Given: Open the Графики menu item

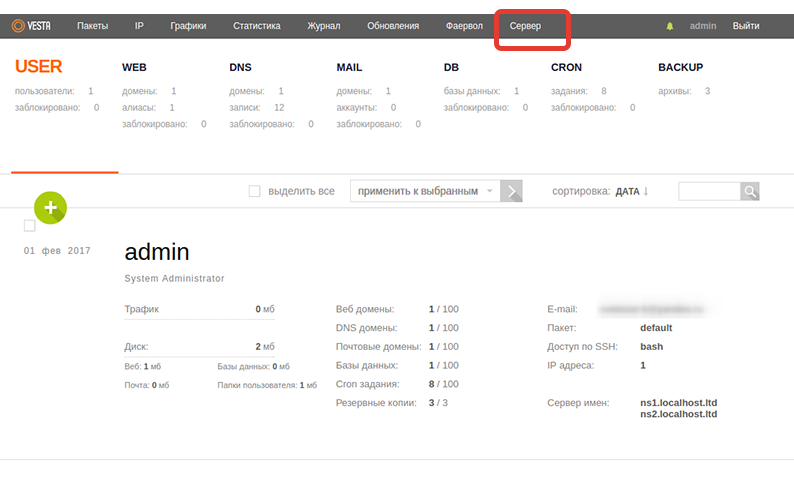Looking at the screenshot, I should tap(188, 26).
